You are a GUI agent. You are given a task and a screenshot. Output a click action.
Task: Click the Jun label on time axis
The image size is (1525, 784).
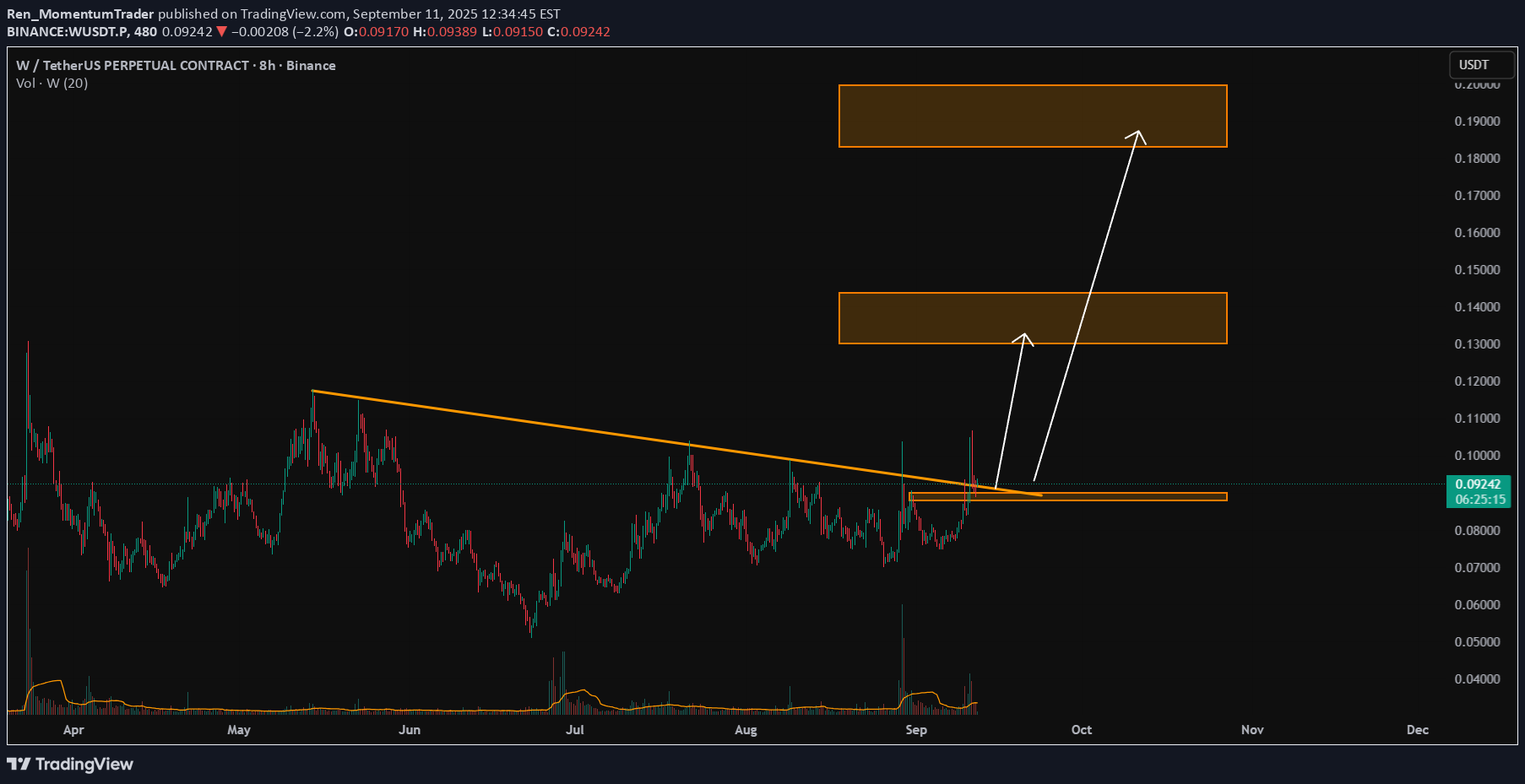pos(410,730)
